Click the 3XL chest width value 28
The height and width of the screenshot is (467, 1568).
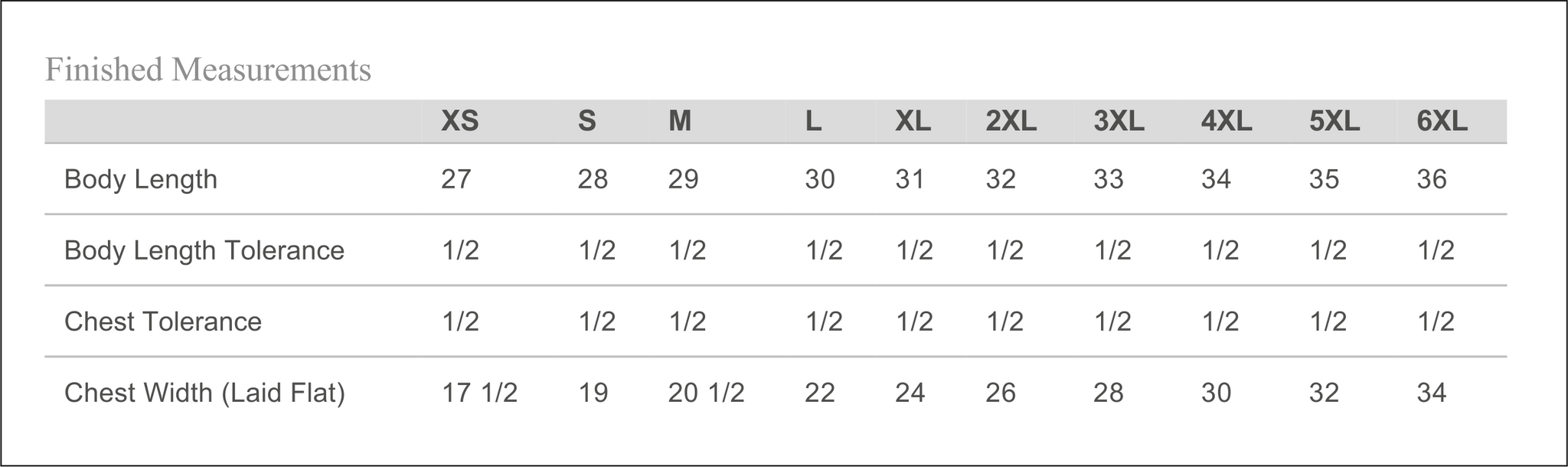click(1109, 393)
